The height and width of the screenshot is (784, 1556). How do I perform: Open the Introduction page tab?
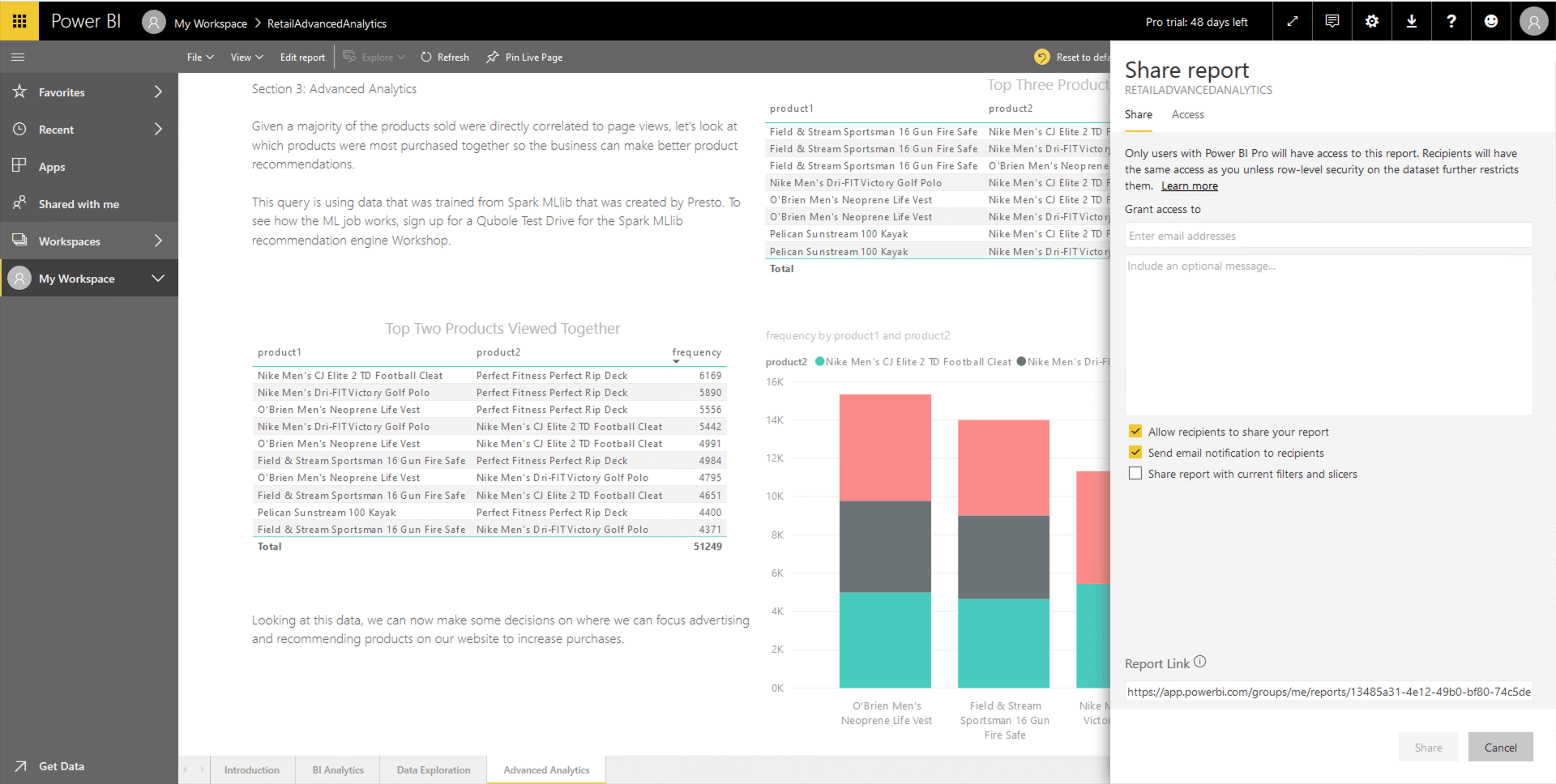tap(252, 770)
